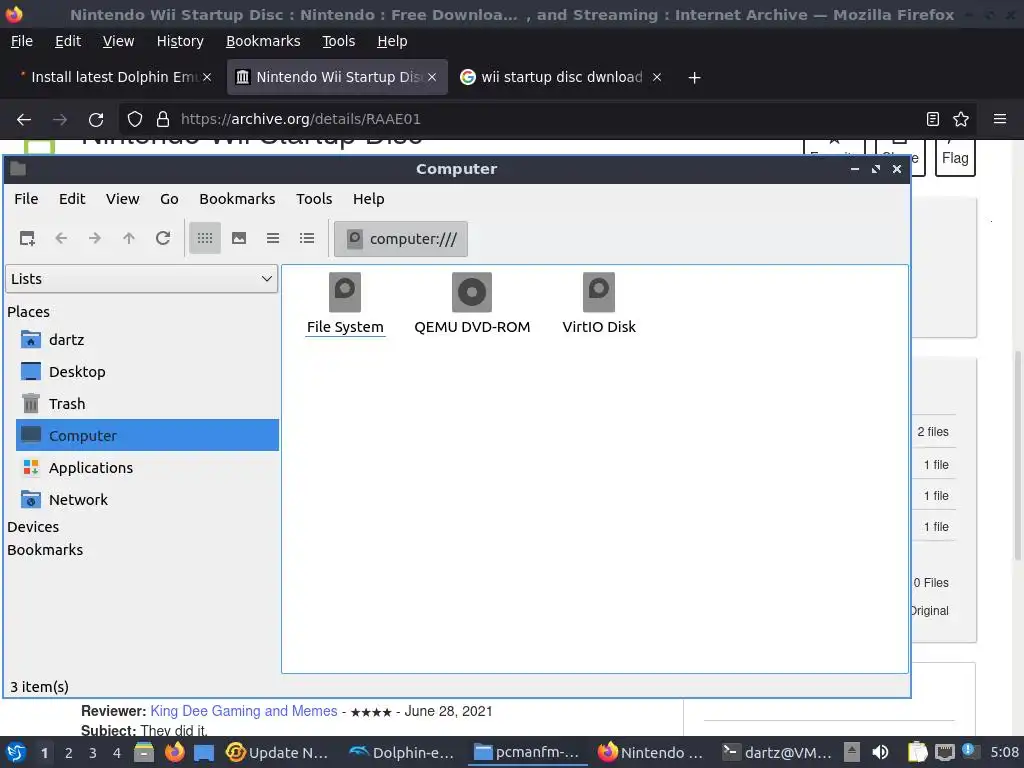Click the Firefox page vertical scrollbar

pyautogui.click(x=1017, y=456)
